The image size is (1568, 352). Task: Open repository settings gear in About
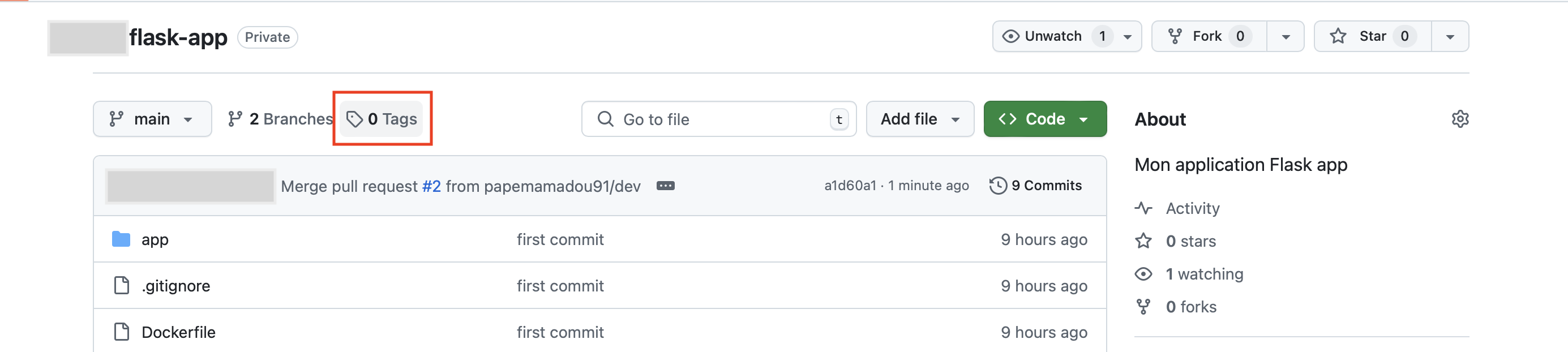pos(1459,119)
